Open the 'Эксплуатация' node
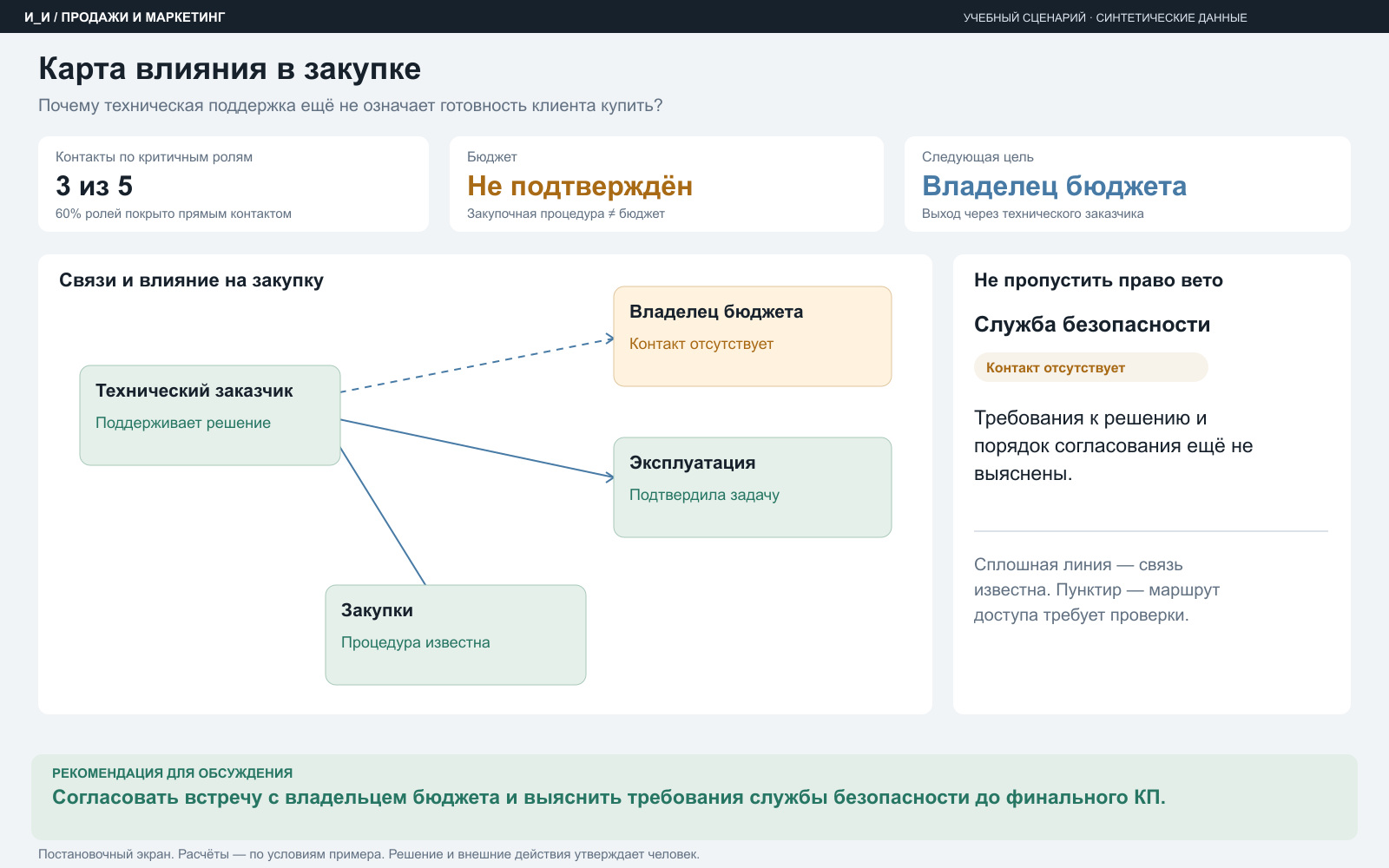Viewport: 1389px width, 868px height. 753,487
